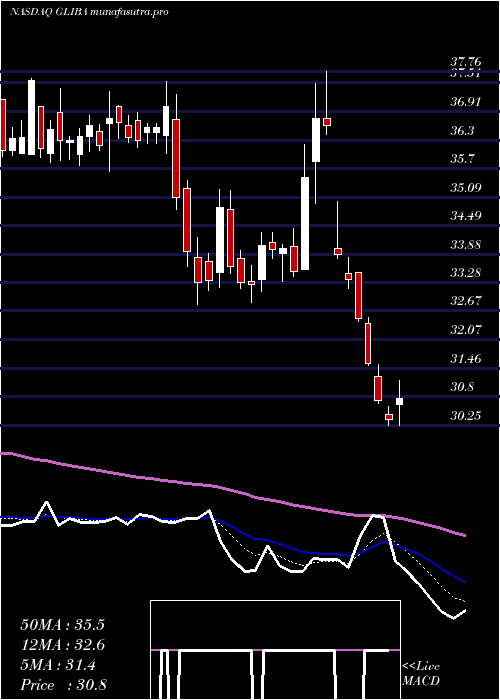Click the 12MA : 32.6 readout
500x700 pixels.
pos(62,645)
